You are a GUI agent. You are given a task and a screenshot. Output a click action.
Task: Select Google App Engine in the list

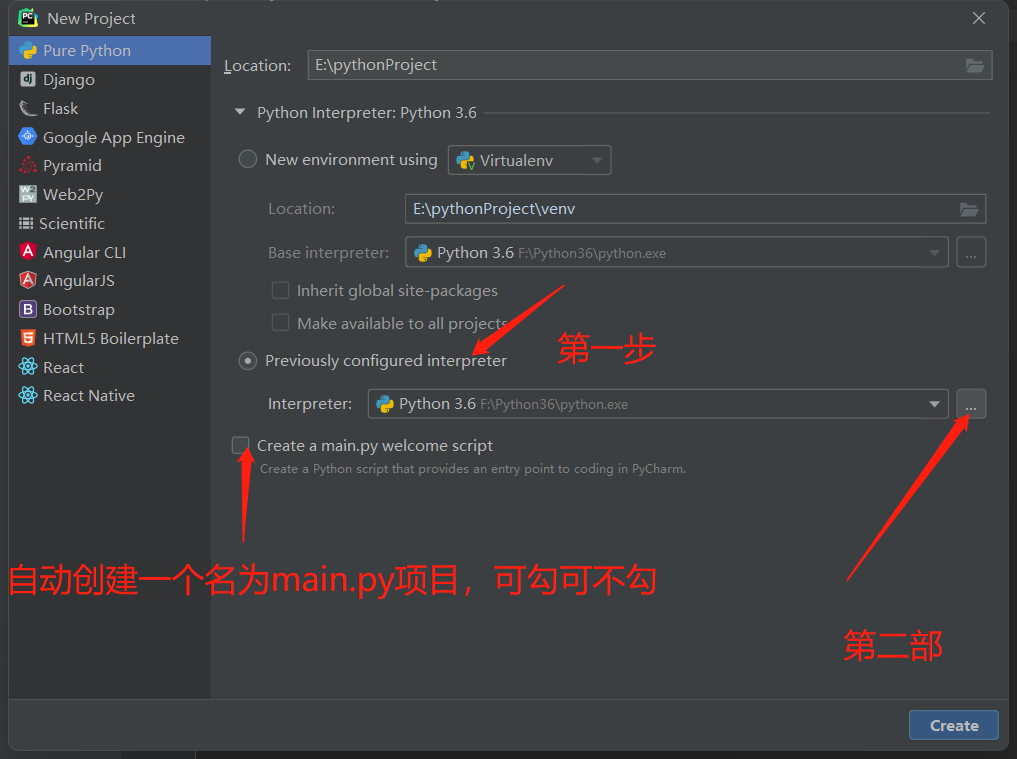click(110, 138)
